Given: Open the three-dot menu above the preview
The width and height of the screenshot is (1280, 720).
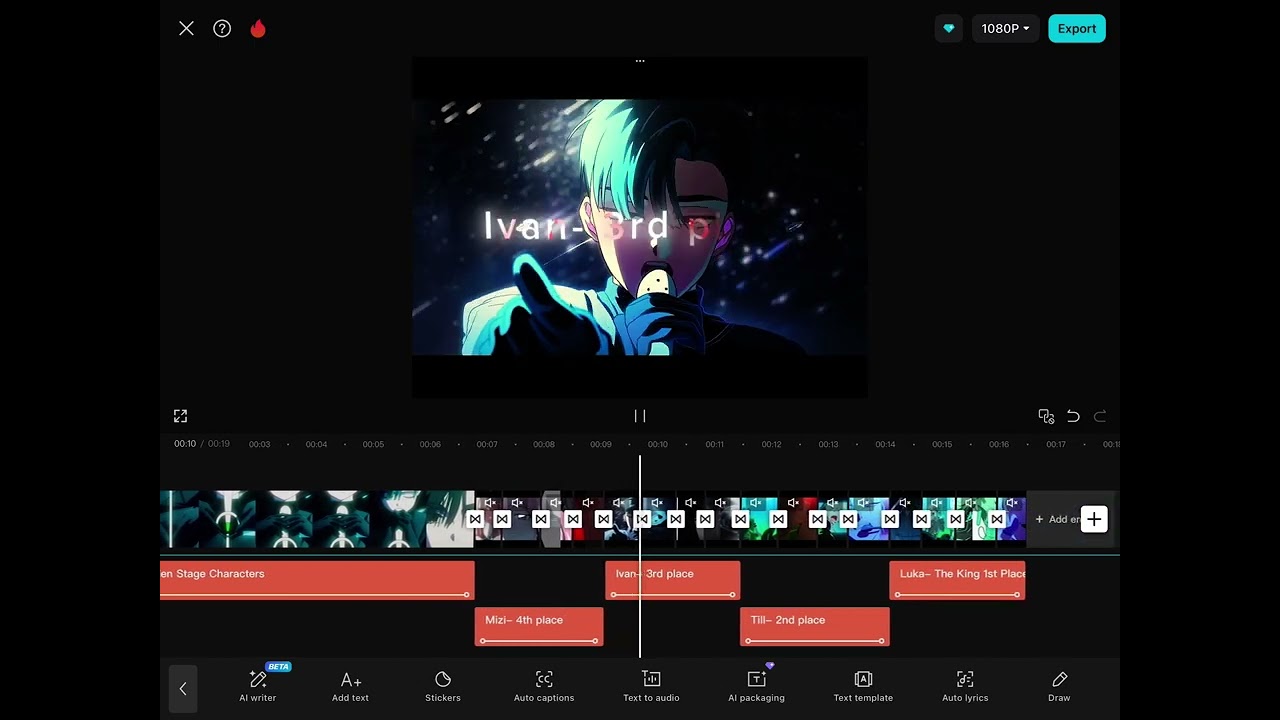Looking at the screenshot, I should pos(640,61).
